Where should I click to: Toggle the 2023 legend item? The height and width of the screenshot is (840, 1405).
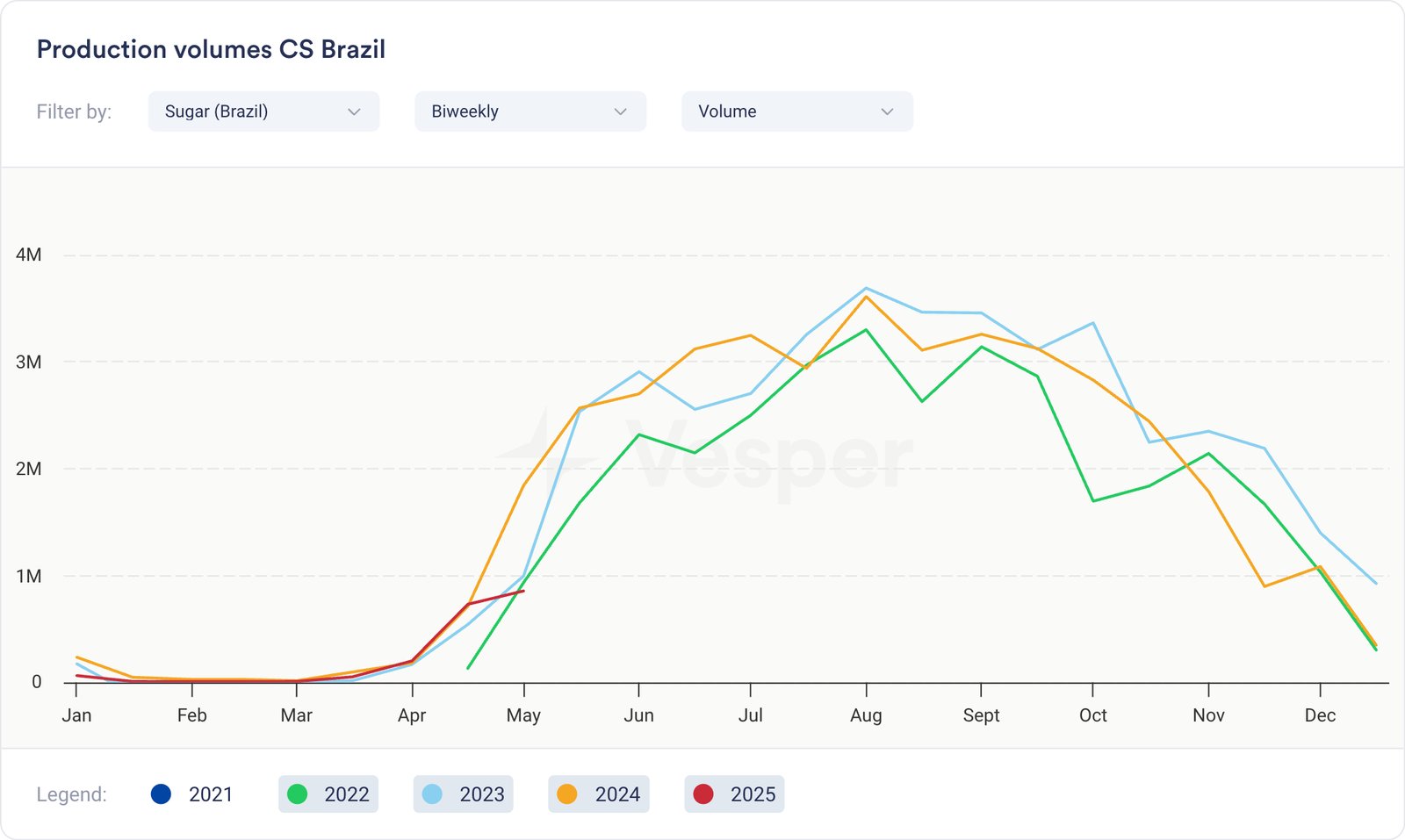pyautogui.click(x=464, y=794)
